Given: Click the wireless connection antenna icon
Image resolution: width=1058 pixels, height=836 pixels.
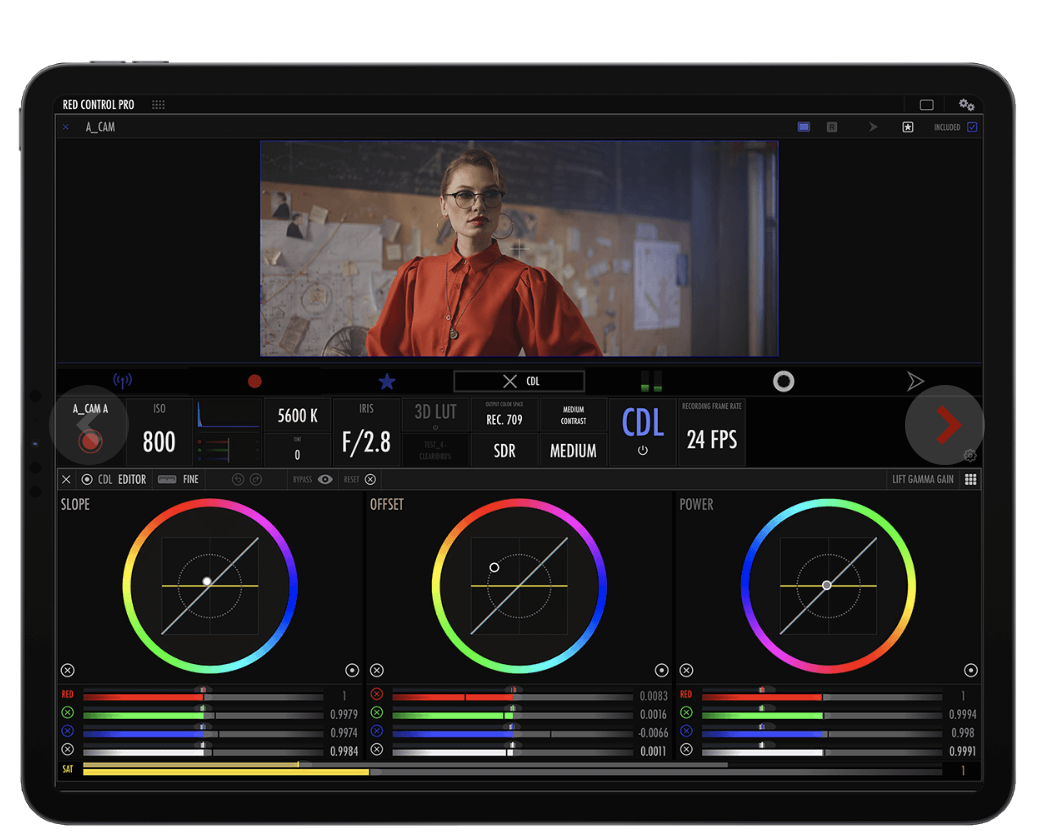Looking at the screenshot, I should [x=122, y=381].
